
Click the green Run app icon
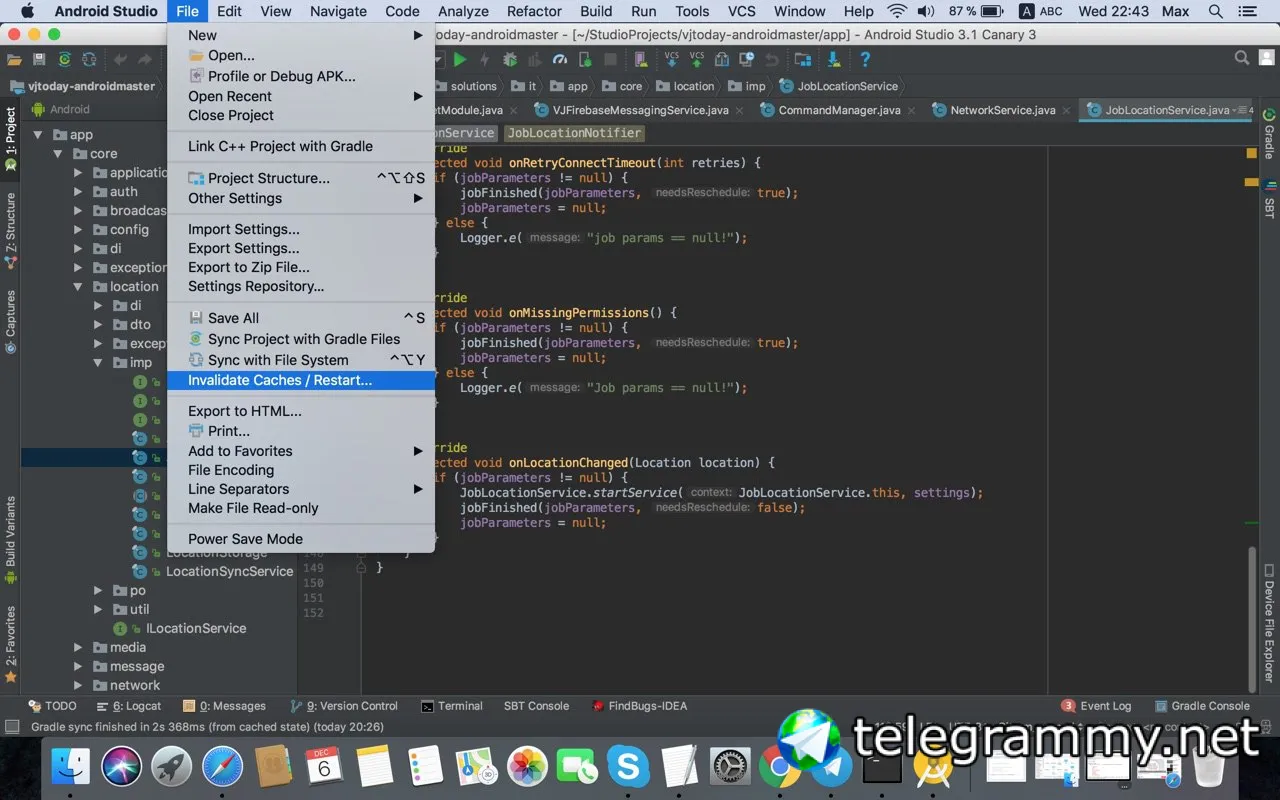(460, 60)
